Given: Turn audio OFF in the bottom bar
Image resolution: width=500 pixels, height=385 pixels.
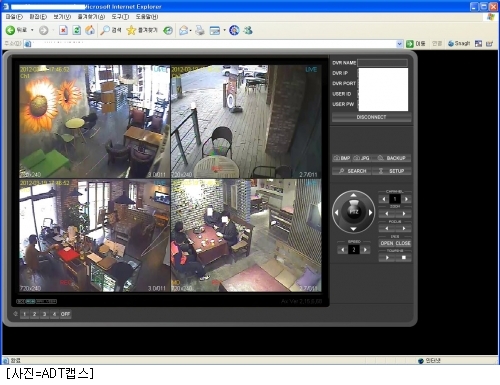Looking at the screenshot, I should pos(65,314).
